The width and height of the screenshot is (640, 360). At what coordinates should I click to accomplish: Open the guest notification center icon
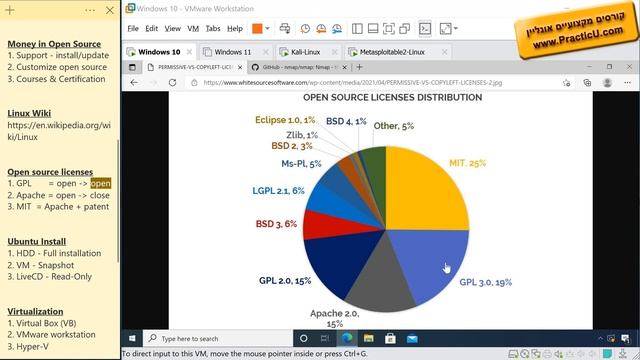pos(625,338)
